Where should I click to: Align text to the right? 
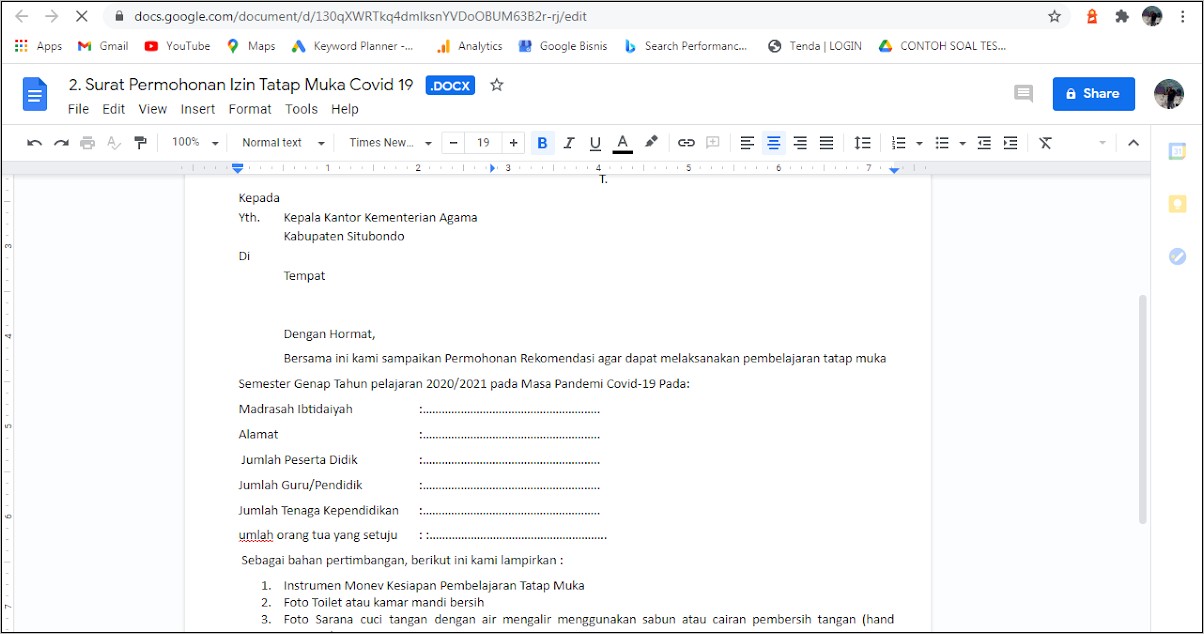click(800, 143)
